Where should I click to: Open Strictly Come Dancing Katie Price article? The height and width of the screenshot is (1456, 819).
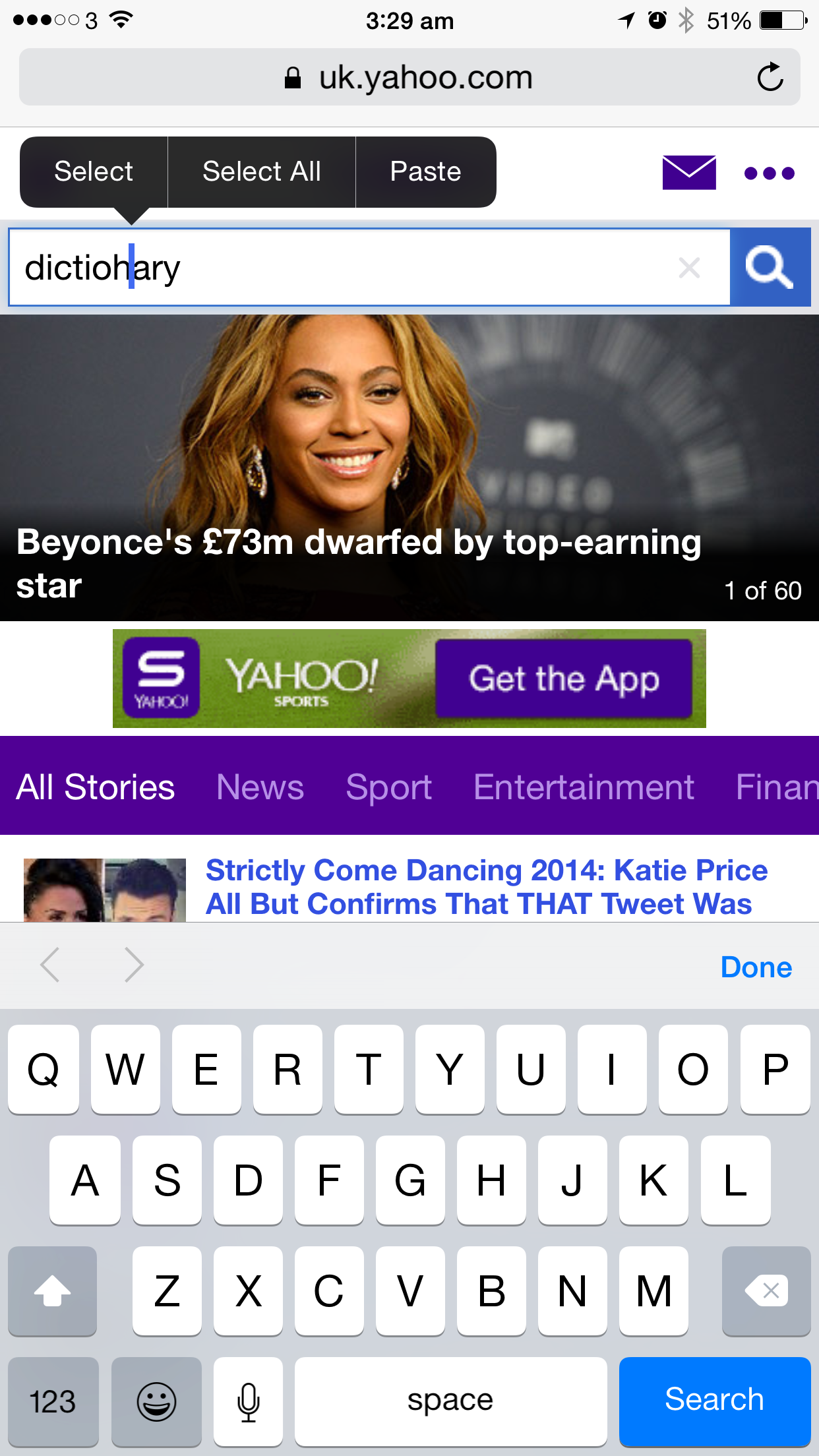487,887
